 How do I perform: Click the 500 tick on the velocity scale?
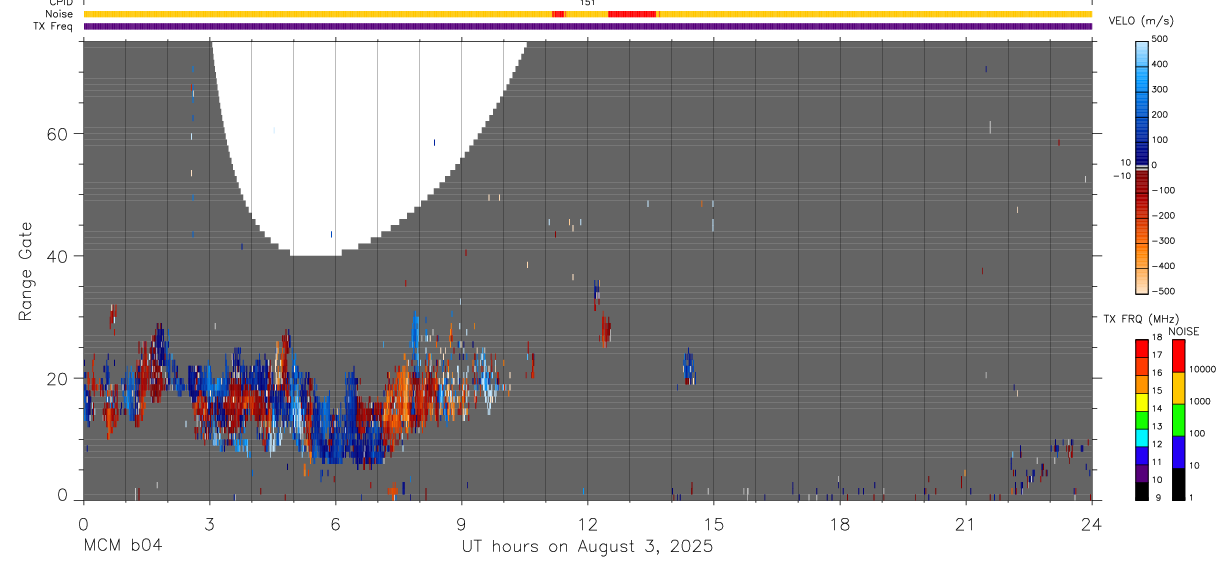(1161, 39)
